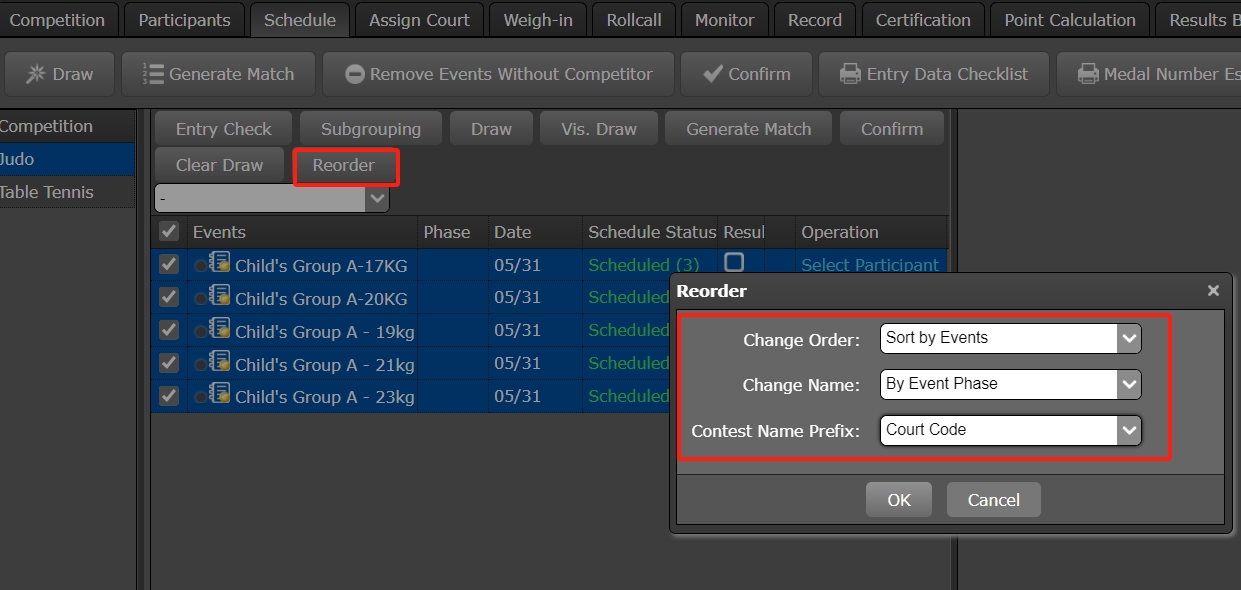Click the Remove Events Without Competitor minus icon

[354, 73]
